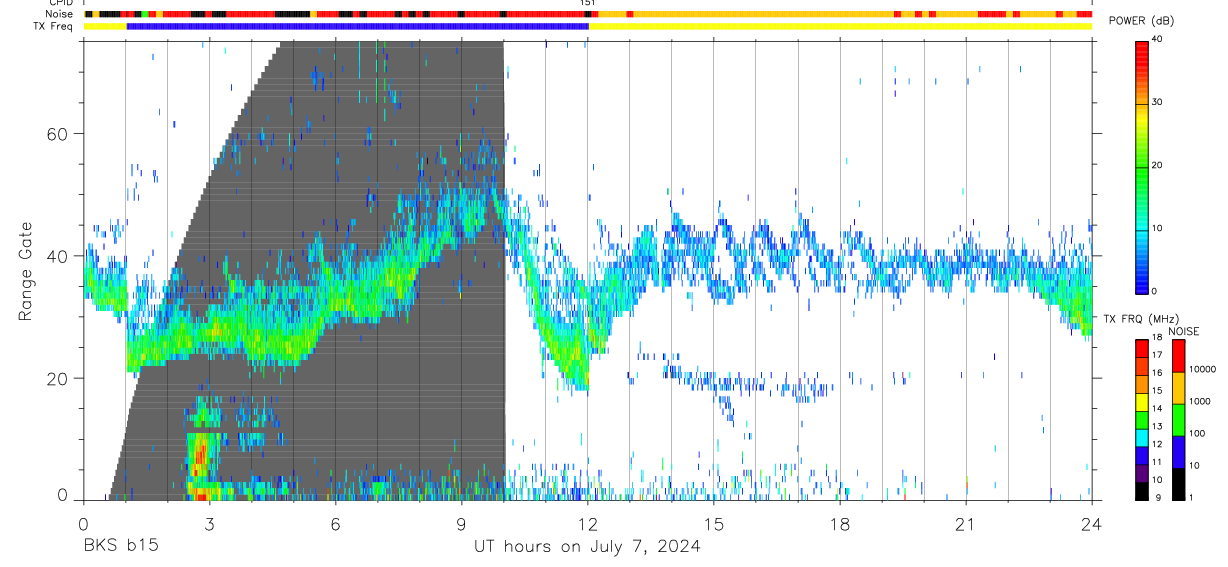The image size is (1228, 567).
Task: Click the POWER (dB) colorbar title
Action: pos(1141,21)
